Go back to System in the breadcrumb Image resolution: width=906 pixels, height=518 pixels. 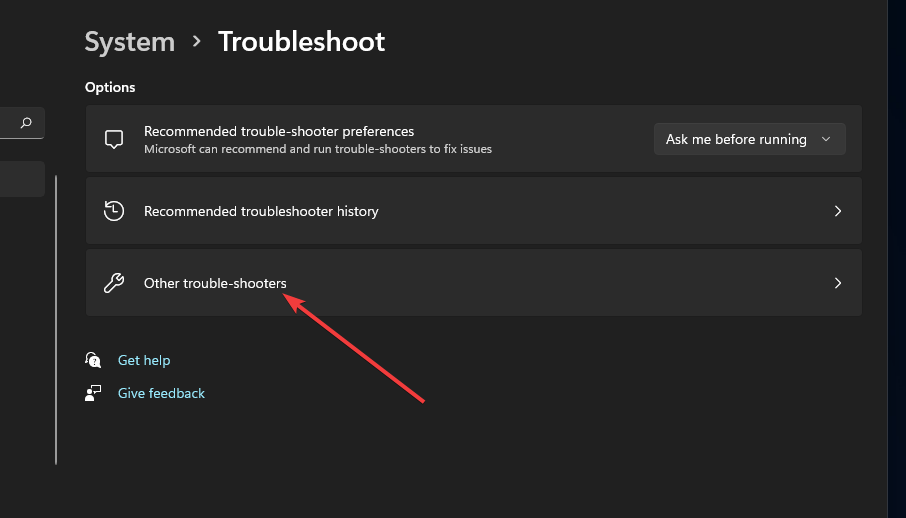130,41
